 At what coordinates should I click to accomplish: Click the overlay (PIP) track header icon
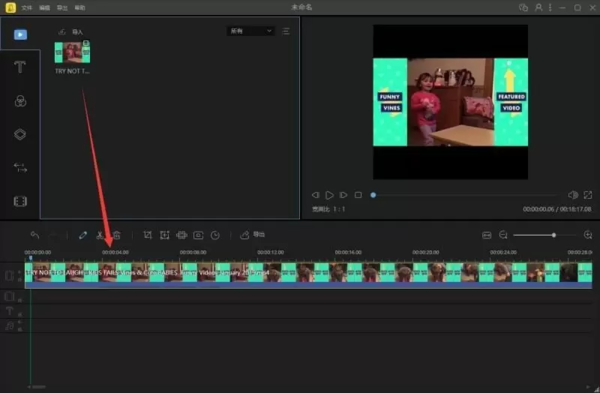point(10,296)
